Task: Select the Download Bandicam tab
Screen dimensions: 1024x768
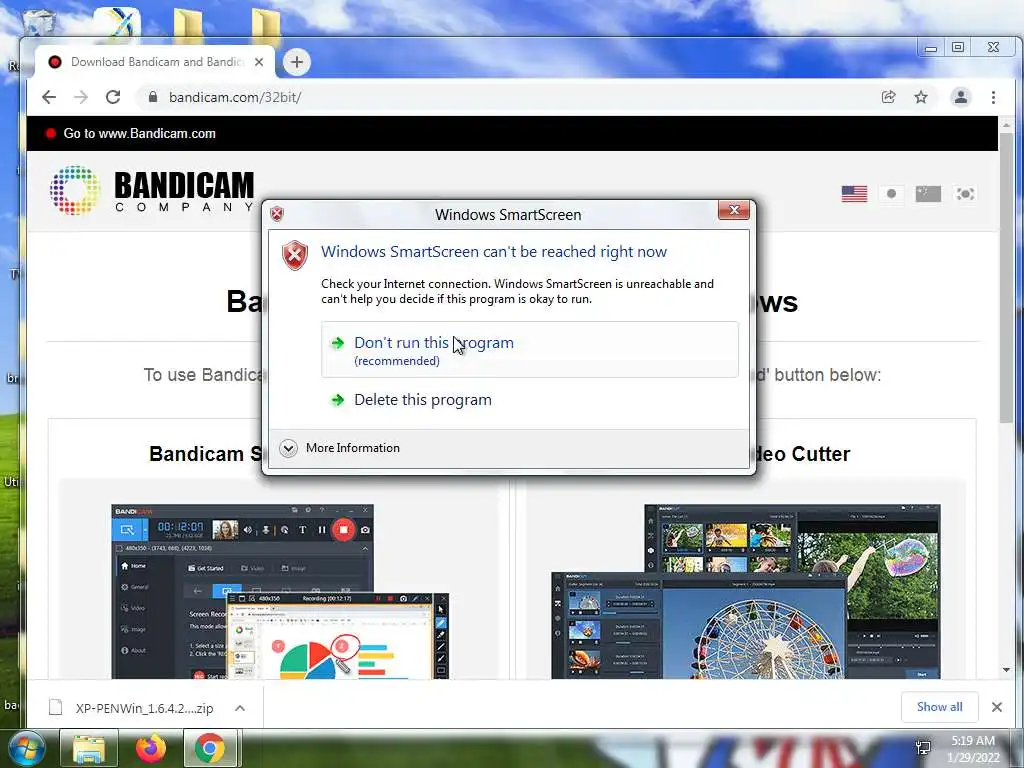Action: [x=155, y=62]
